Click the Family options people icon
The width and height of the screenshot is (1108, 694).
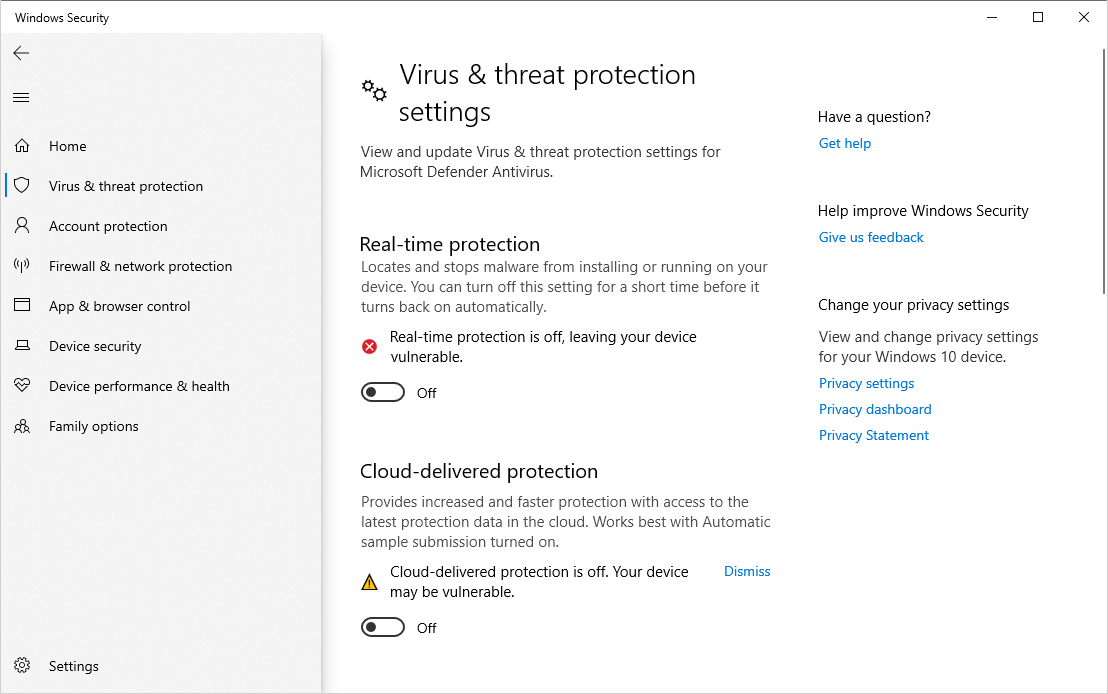22,426
